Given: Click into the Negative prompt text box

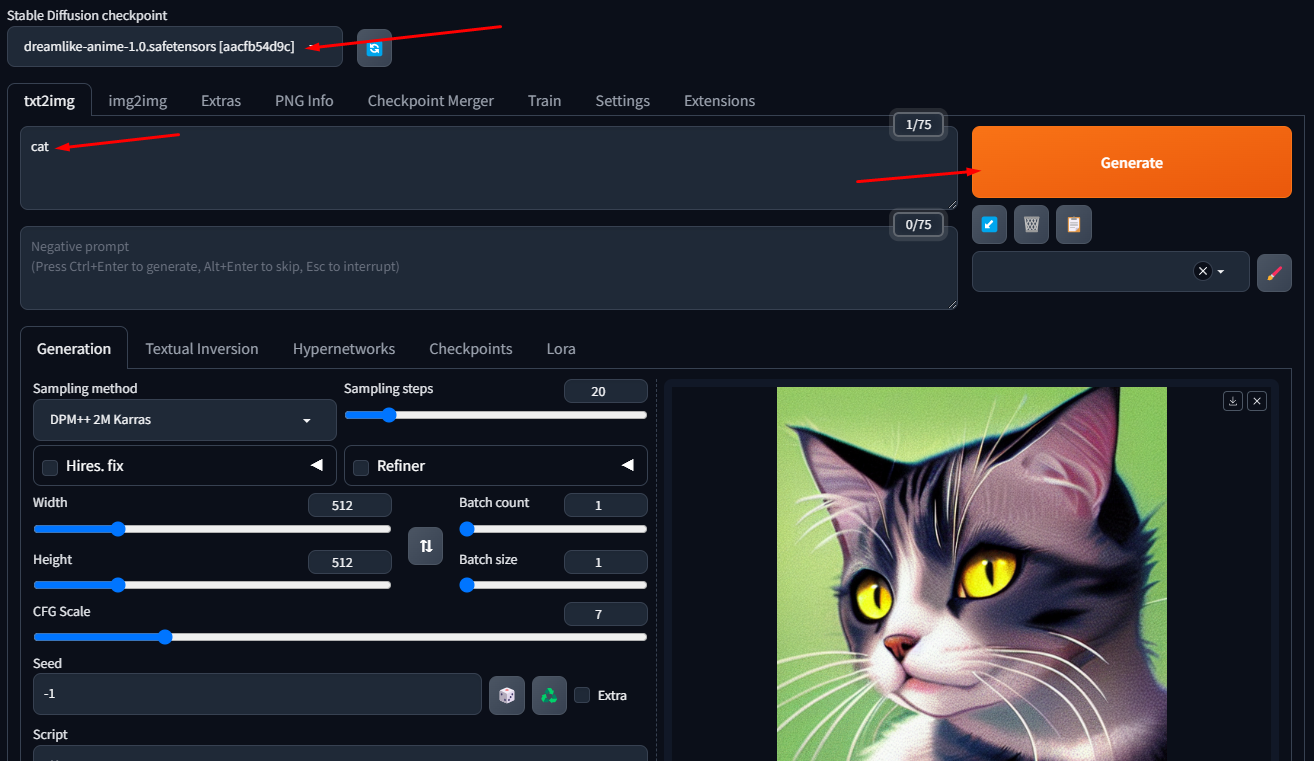Looking at the screenshot, I should [x=488, y=267].
